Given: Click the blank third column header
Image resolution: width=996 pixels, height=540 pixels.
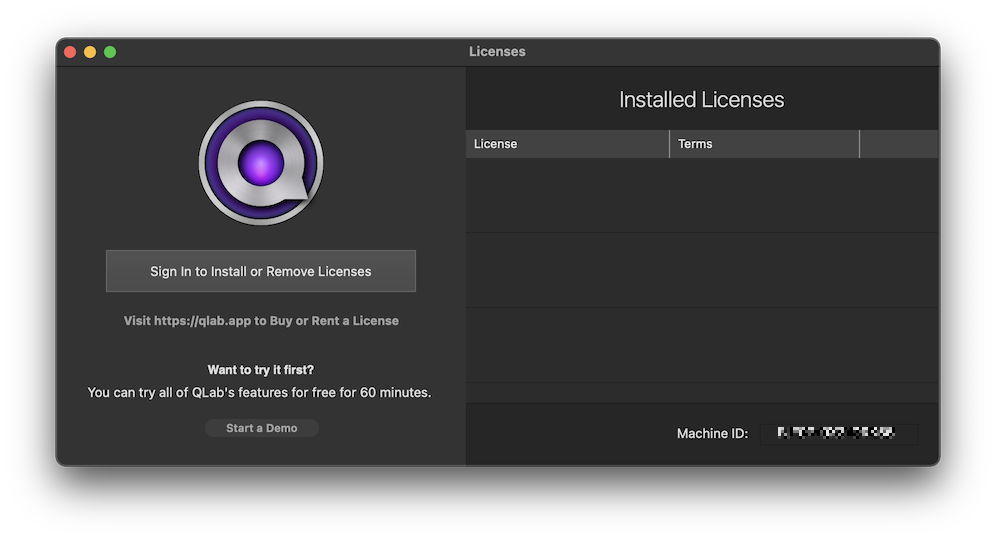Looking at the screenshot, I should (x=898, y=144).
